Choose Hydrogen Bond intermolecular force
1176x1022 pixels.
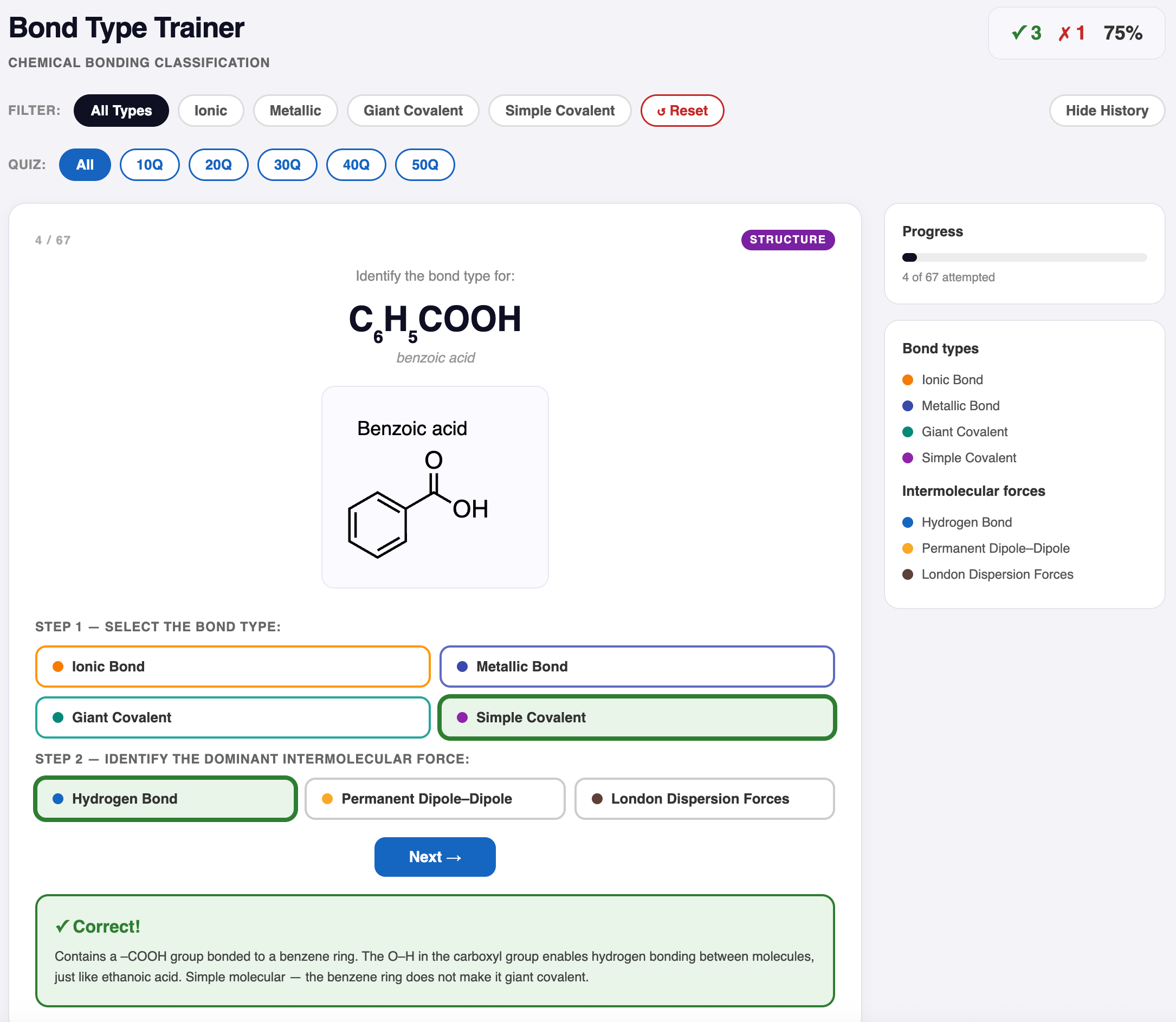[x=165, y=798]
